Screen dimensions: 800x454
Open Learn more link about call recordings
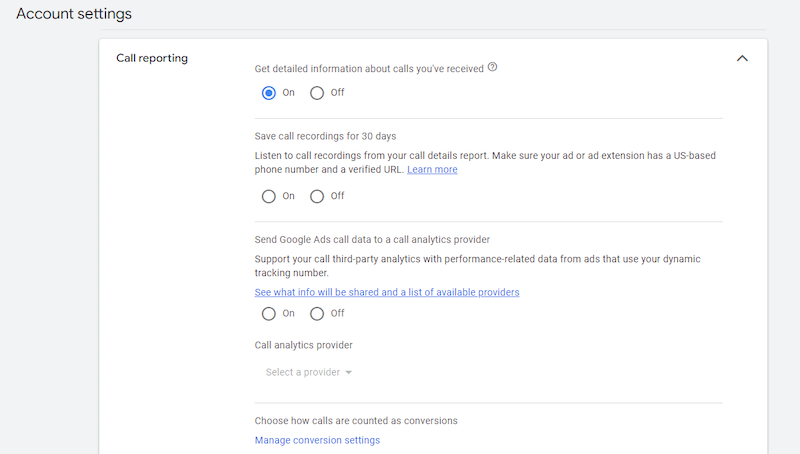coord(432,169)
